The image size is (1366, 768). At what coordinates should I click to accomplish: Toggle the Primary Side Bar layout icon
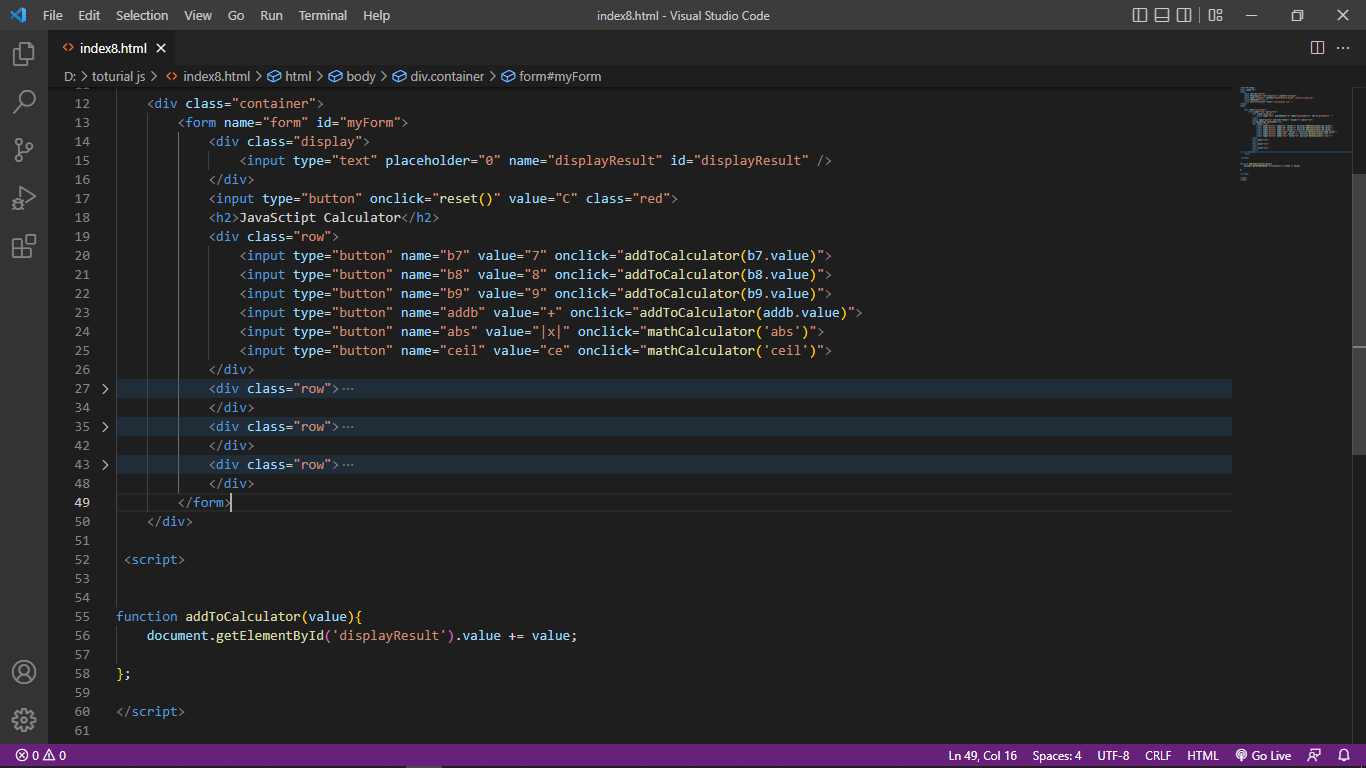[x=1140, y=15]
